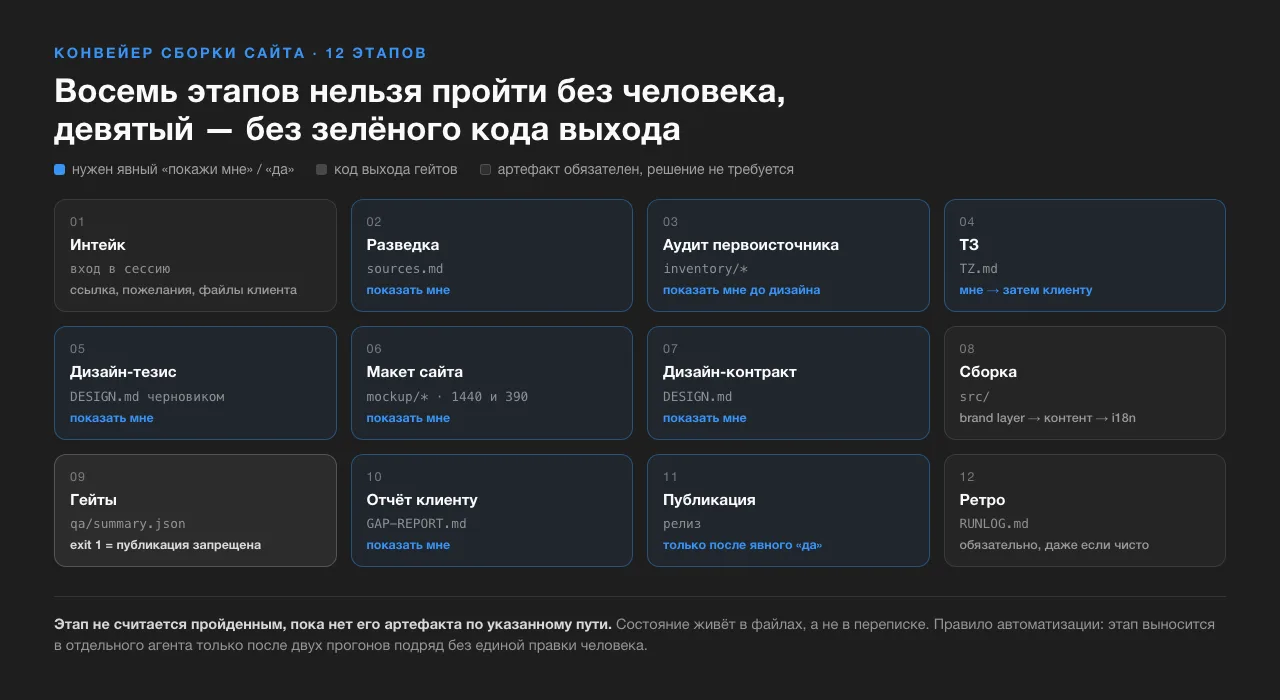Click the Аудит первоисточника title
The width and height of the screenshot is (1280, 700).
coord(751,245)
